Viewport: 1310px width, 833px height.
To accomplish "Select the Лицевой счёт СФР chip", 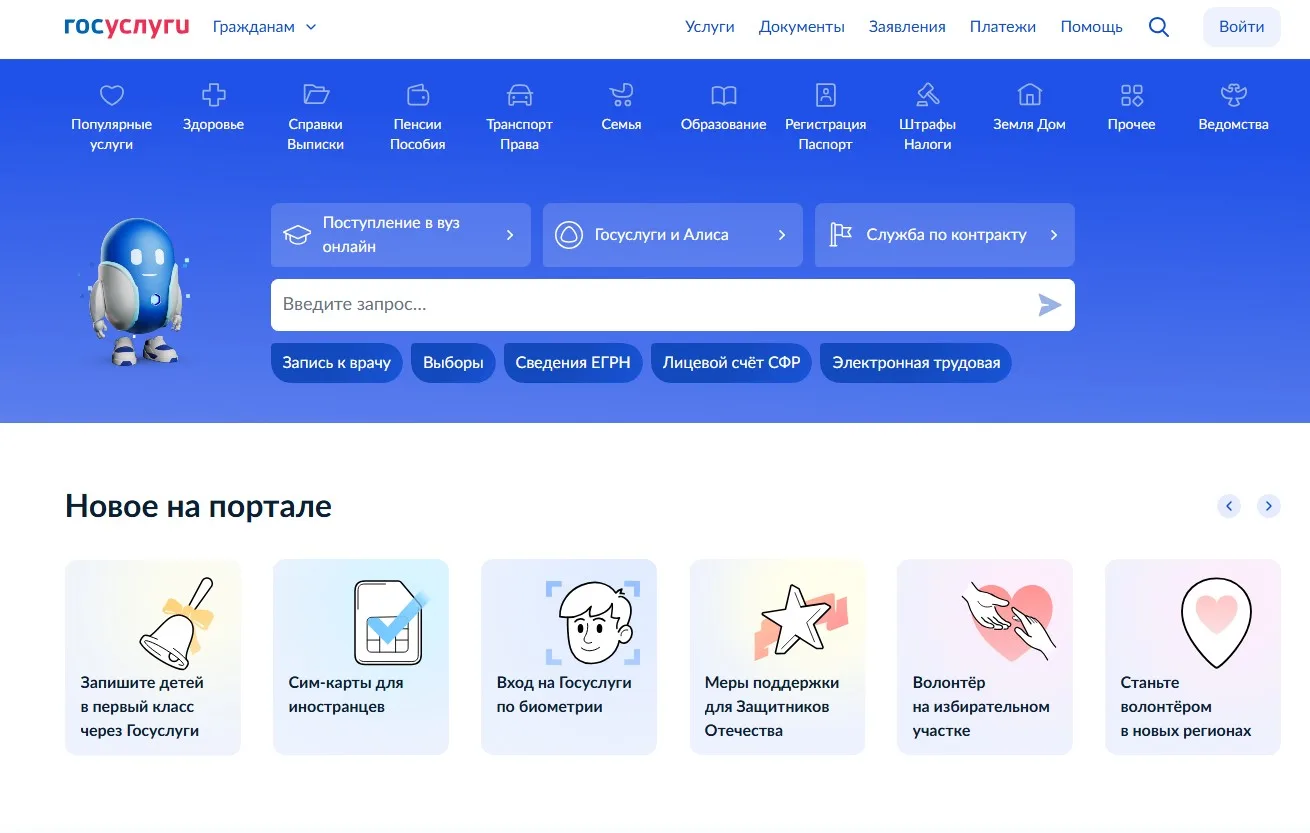I will (732, 363).
